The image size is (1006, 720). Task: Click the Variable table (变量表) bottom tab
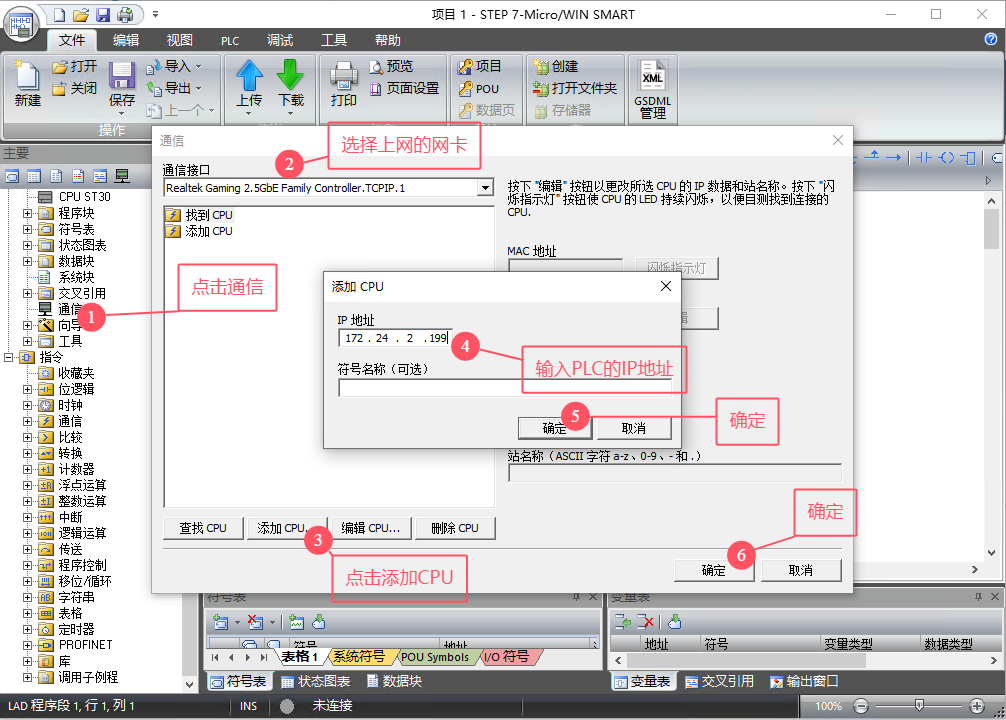click(x=642, y=681)
